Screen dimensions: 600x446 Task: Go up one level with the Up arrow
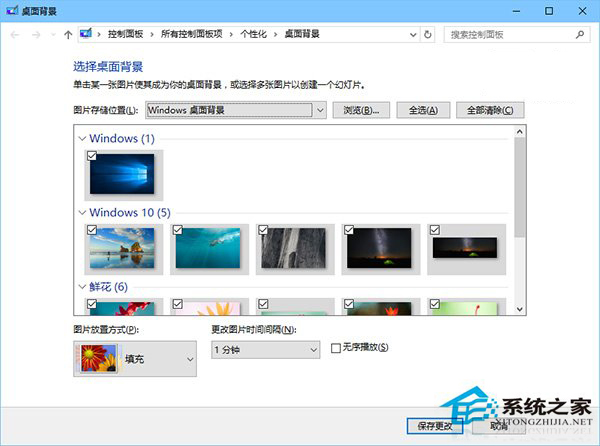pos(68,35)
